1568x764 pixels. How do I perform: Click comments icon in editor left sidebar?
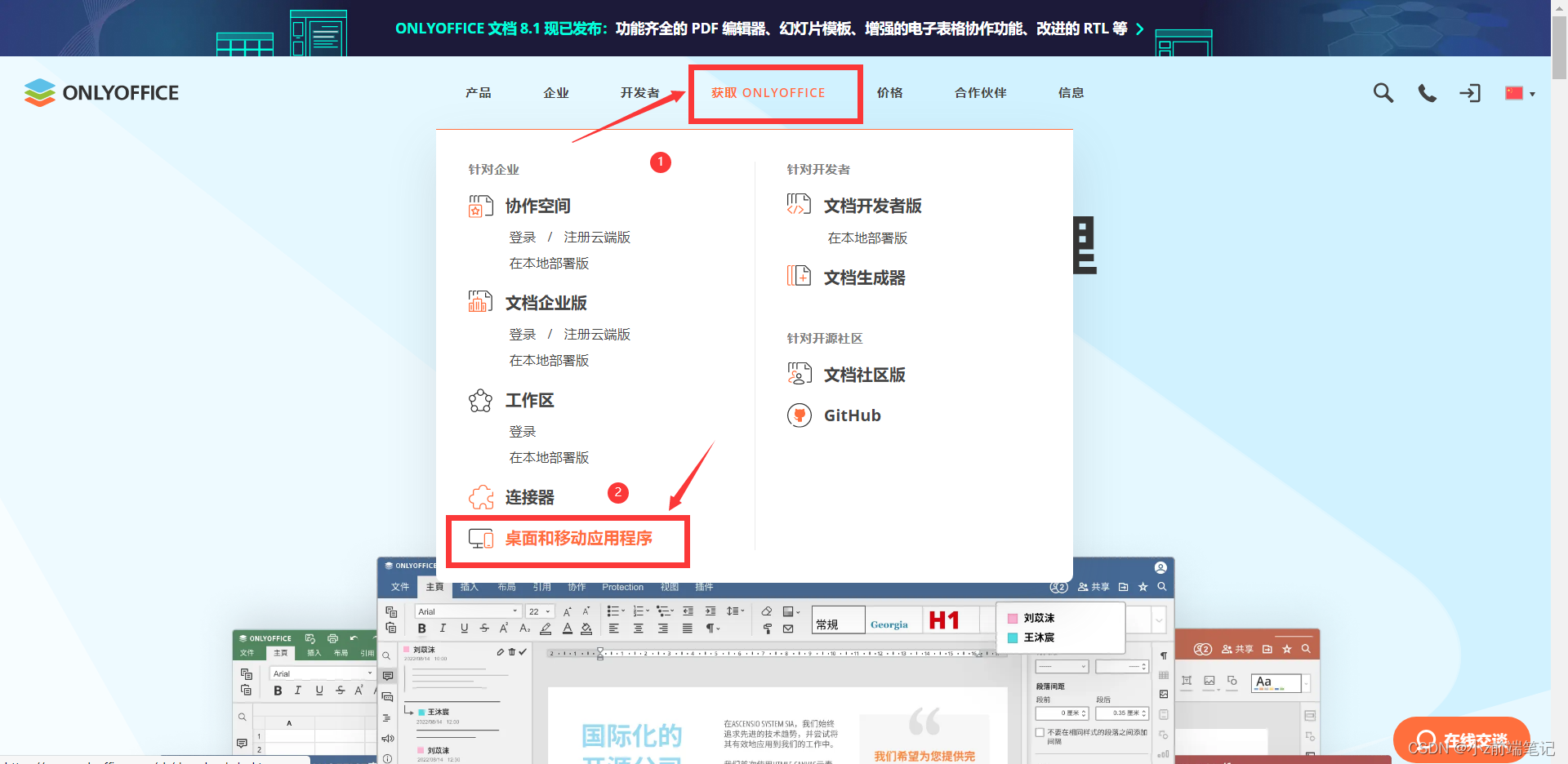coord(387,676)
